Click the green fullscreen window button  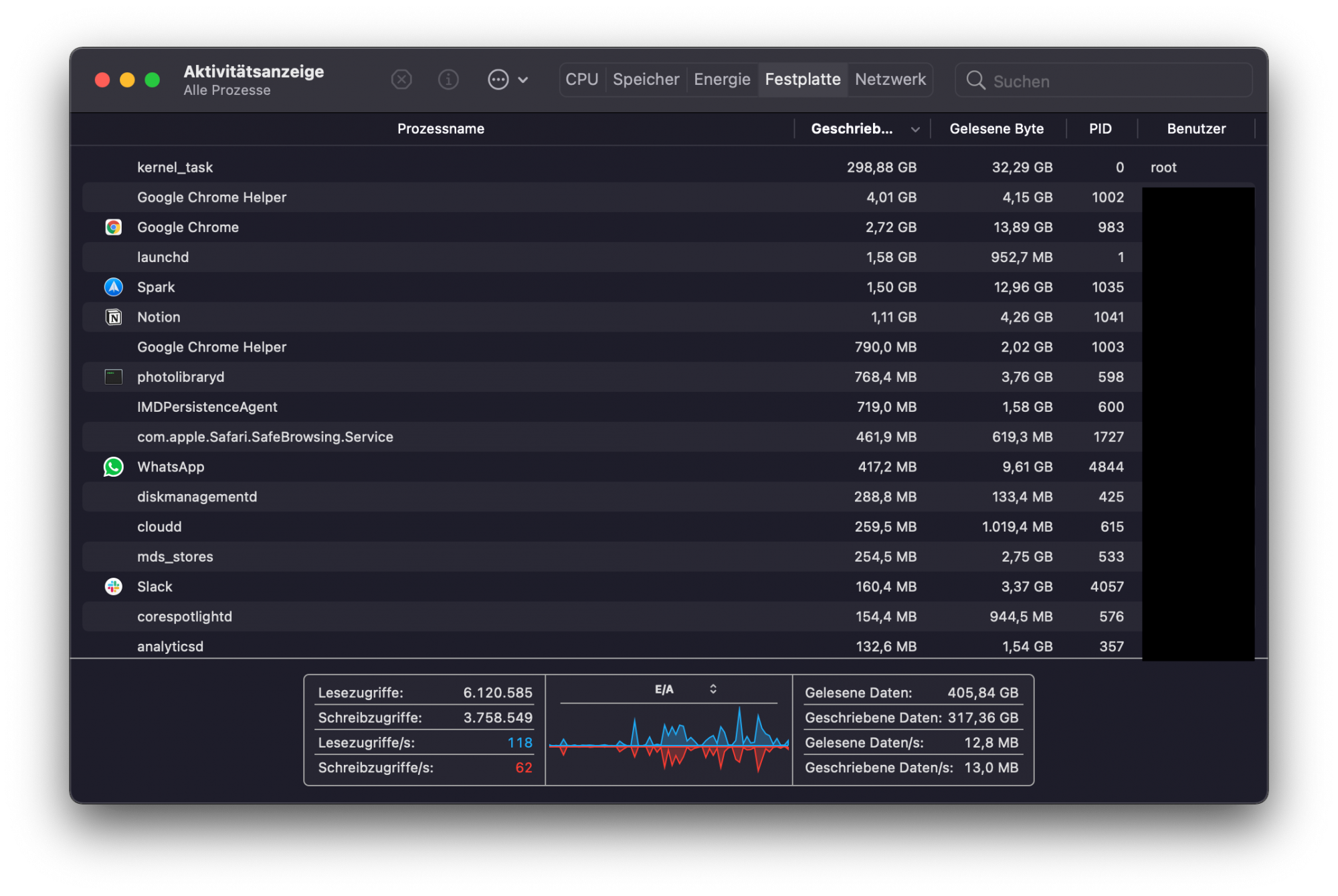(x=153, y=80)
